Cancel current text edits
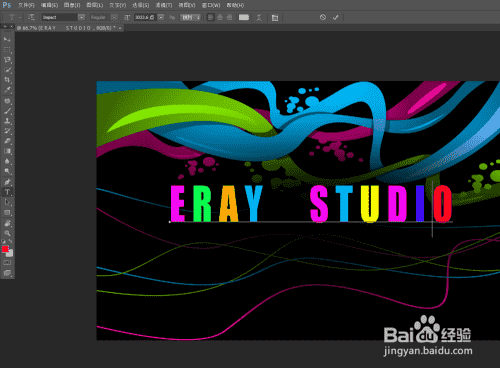The image size is (500, 368). point(323,17)
